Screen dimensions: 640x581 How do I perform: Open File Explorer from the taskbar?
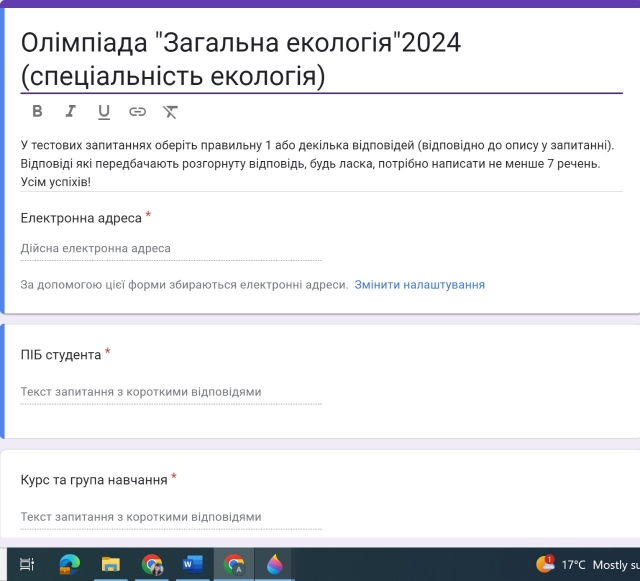click(x=111, y=564)
